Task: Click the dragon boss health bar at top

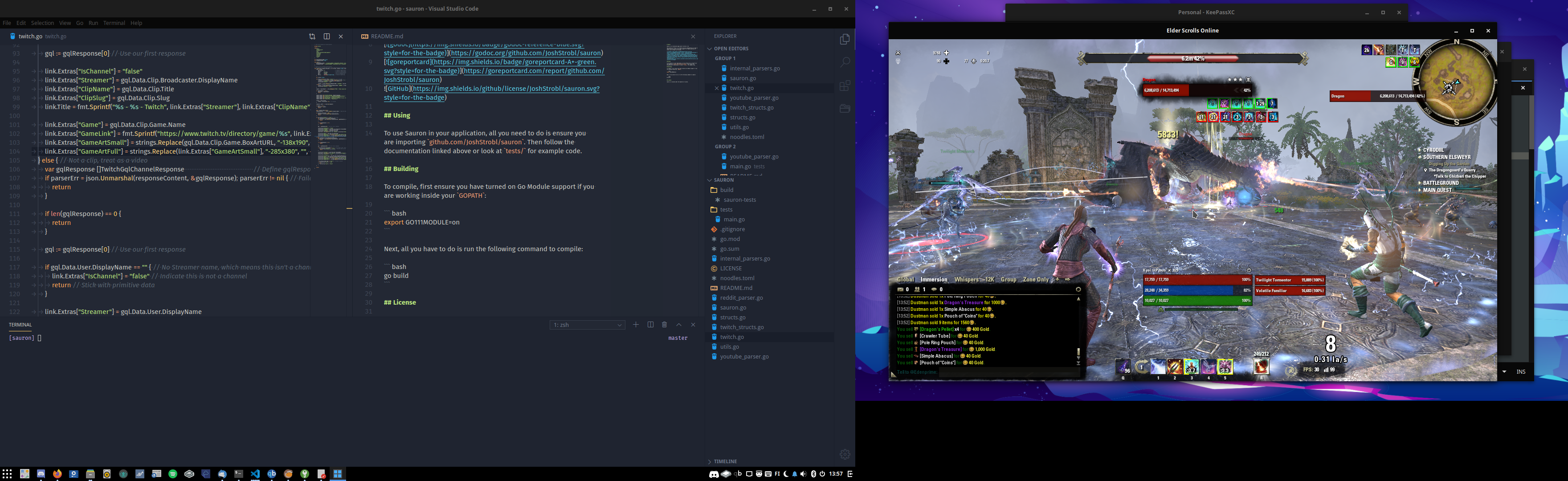Action: tap(1192, 58)
